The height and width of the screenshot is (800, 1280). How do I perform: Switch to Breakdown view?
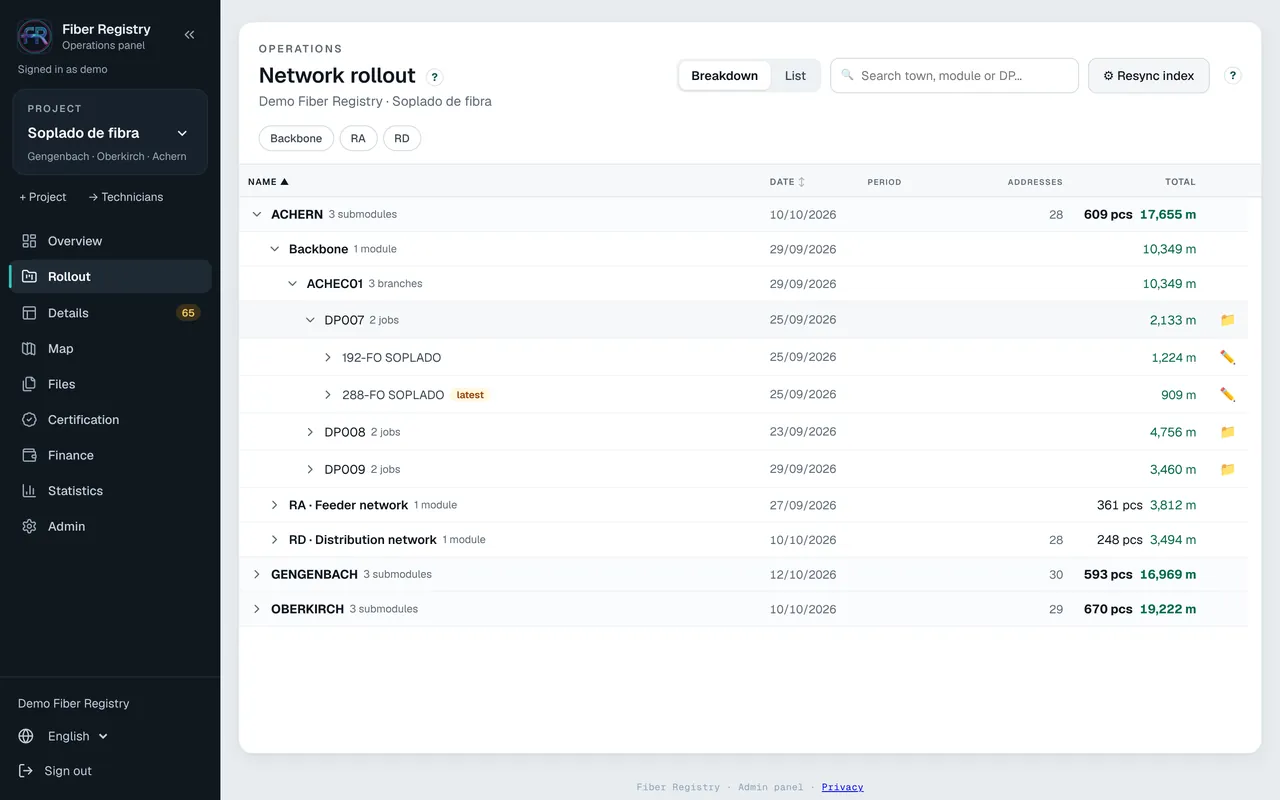coord(724,76)
